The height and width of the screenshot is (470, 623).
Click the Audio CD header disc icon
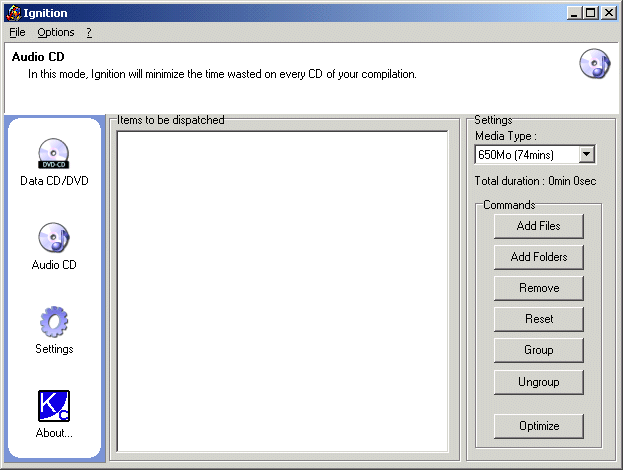(x=594, y=64)
